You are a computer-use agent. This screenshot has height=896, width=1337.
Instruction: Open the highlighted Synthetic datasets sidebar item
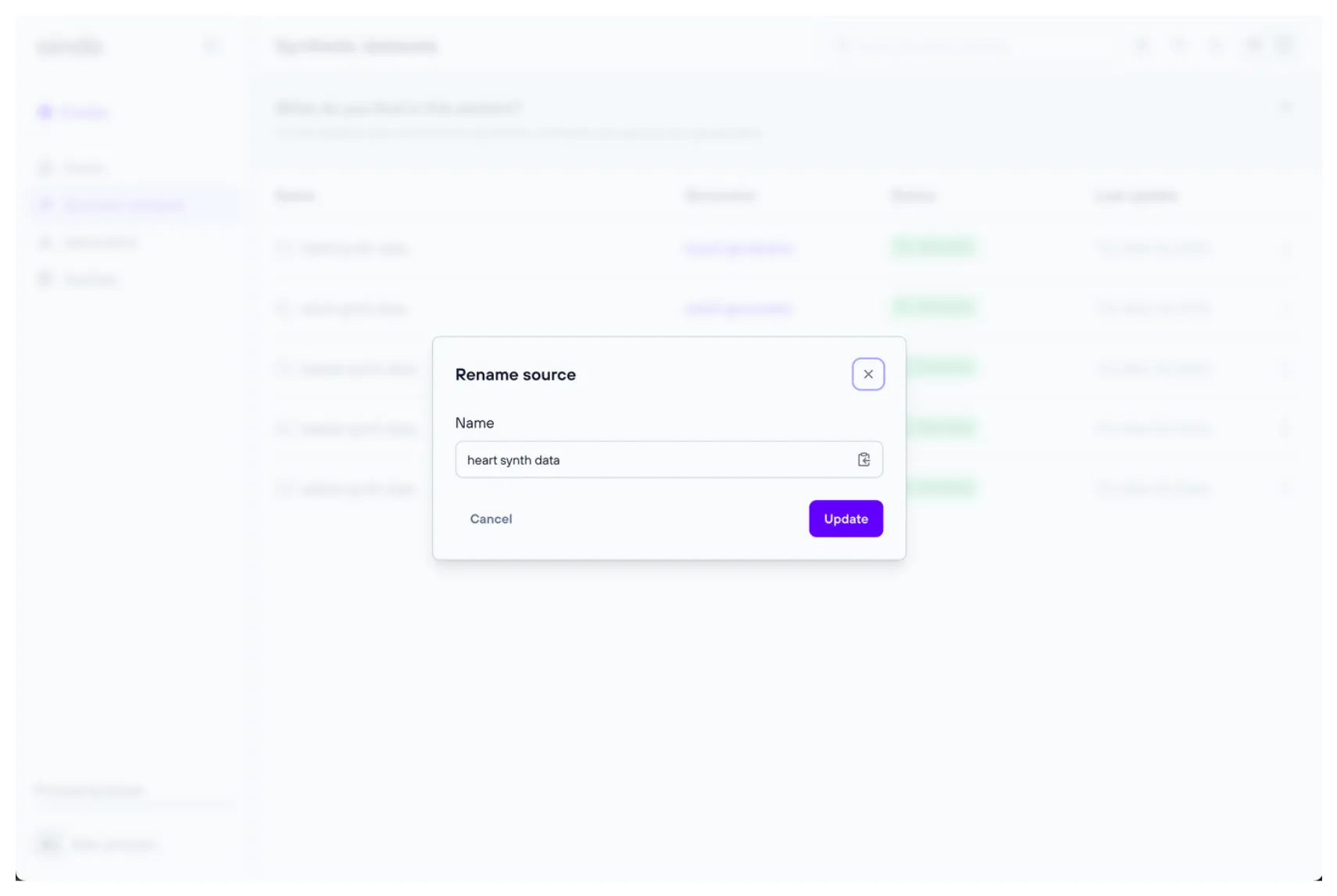123,205
